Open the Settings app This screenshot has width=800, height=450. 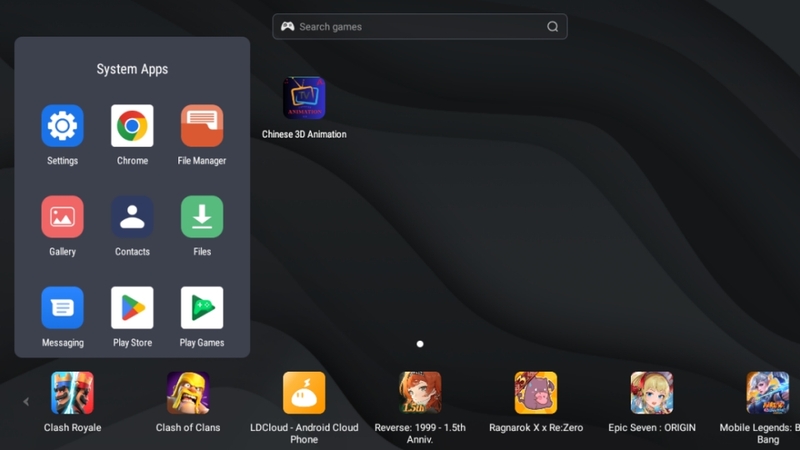click(62, 126)
